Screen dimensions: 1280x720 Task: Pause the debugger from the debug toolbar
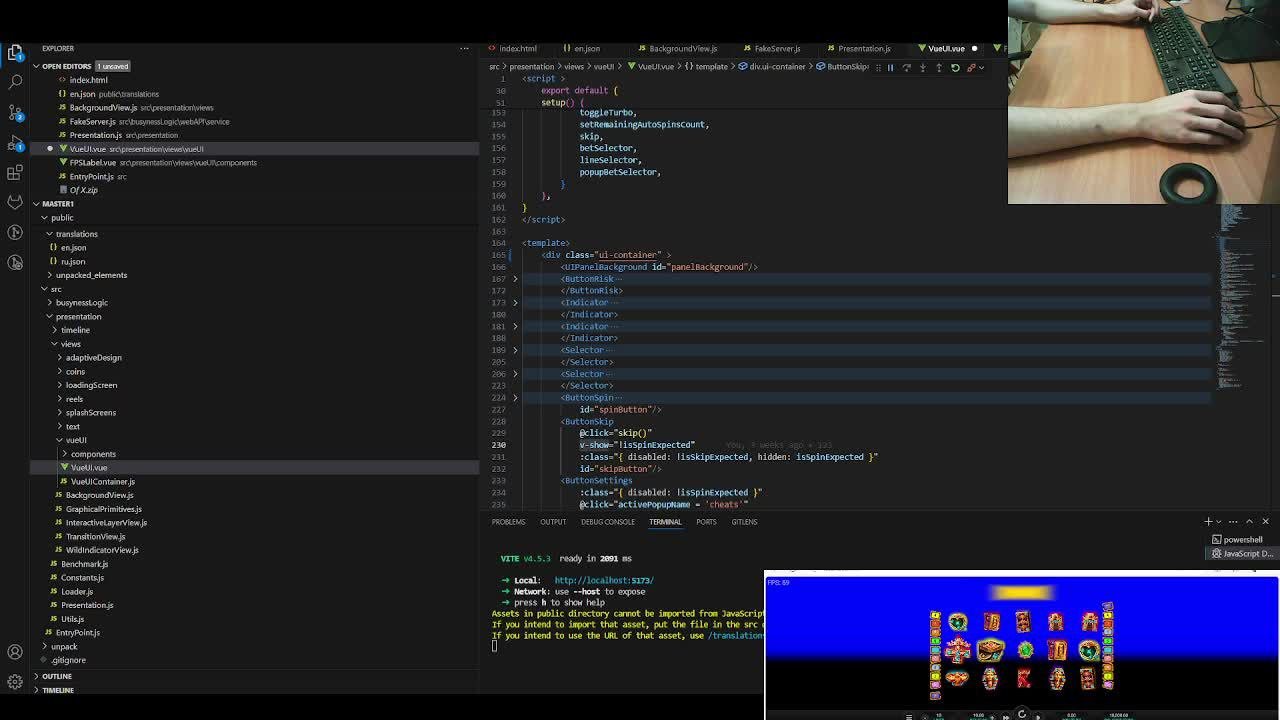(890, 67)
